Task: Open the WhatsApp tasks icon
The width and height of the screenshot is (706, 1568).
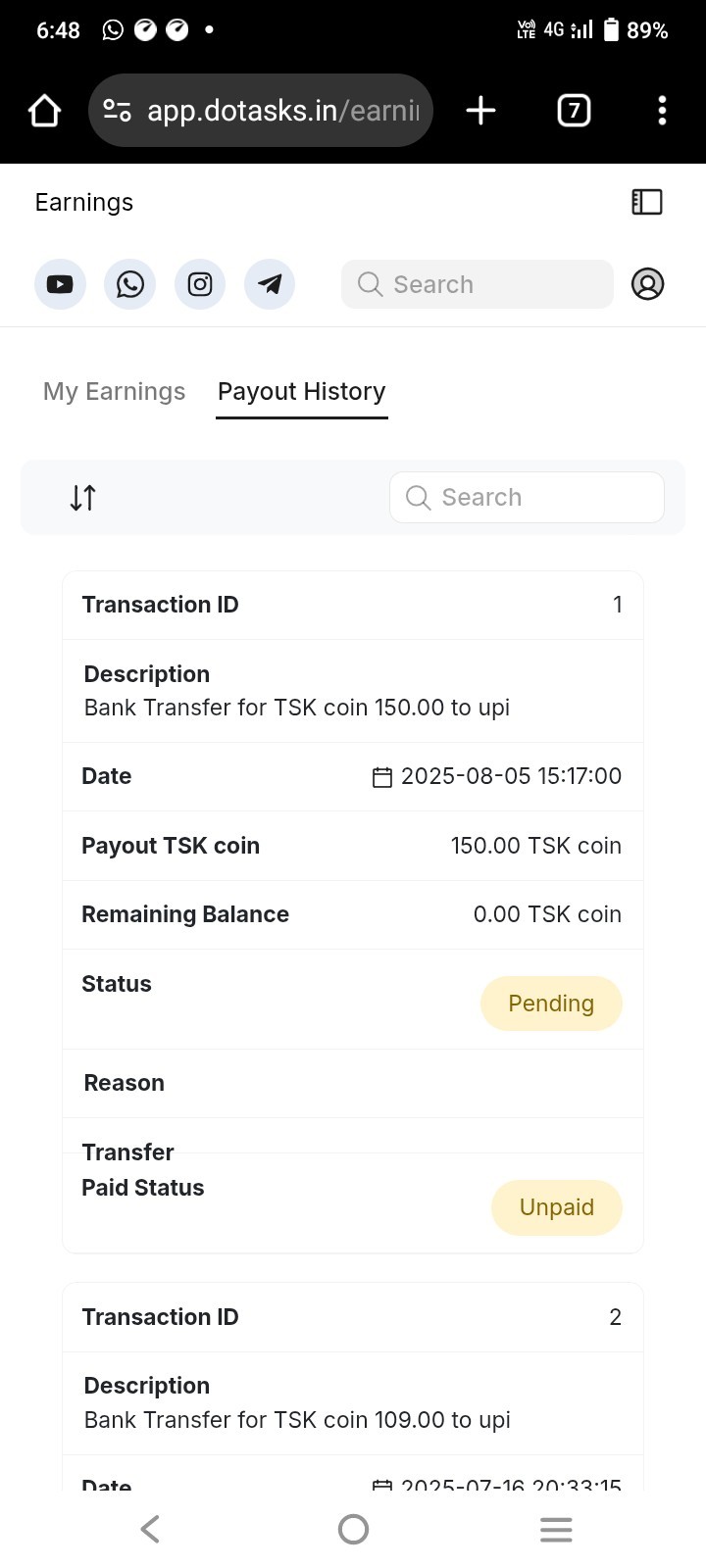Action: (x=129, y=284)
